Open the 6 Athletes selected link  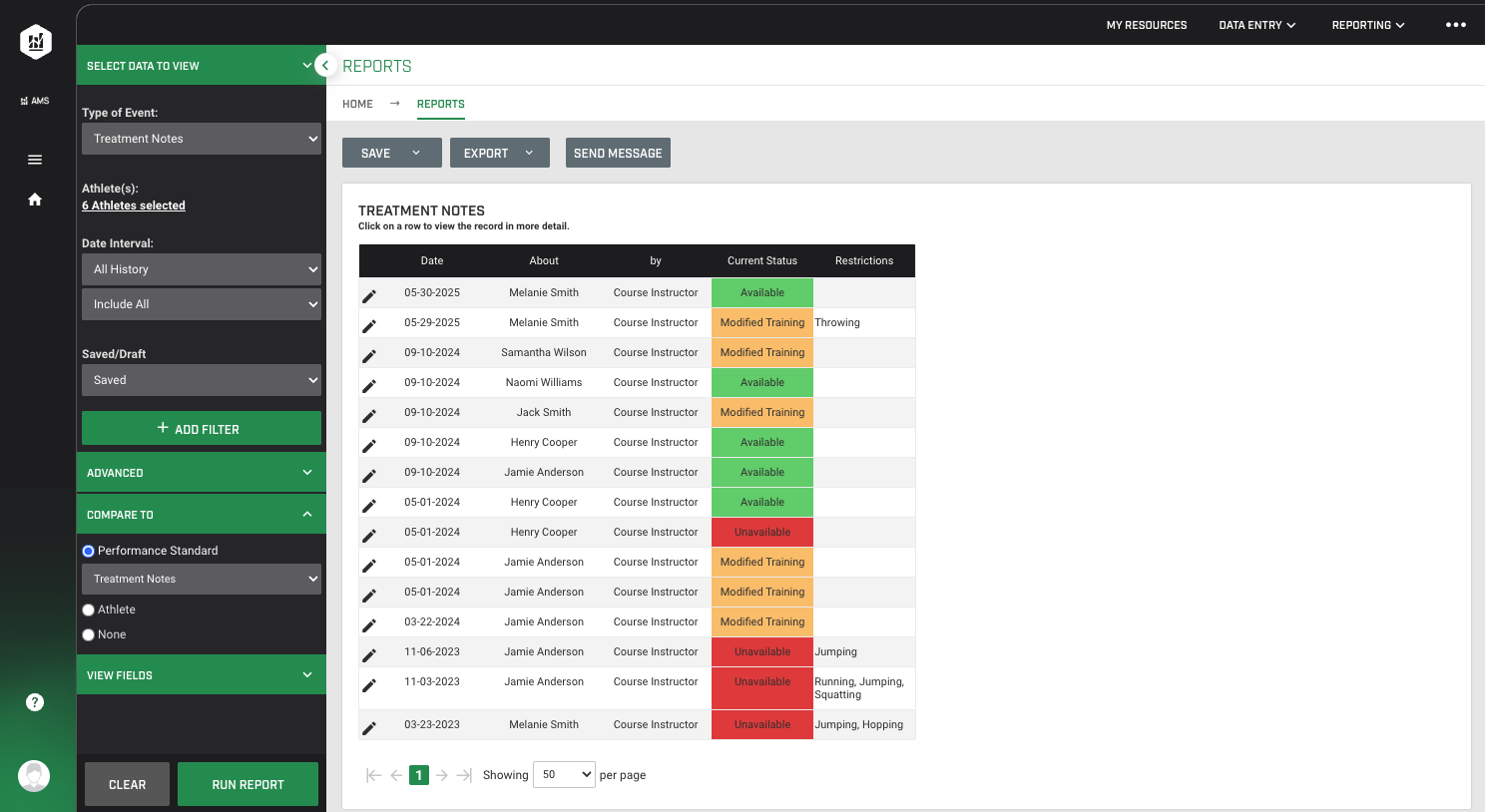[x=134, y=204]
